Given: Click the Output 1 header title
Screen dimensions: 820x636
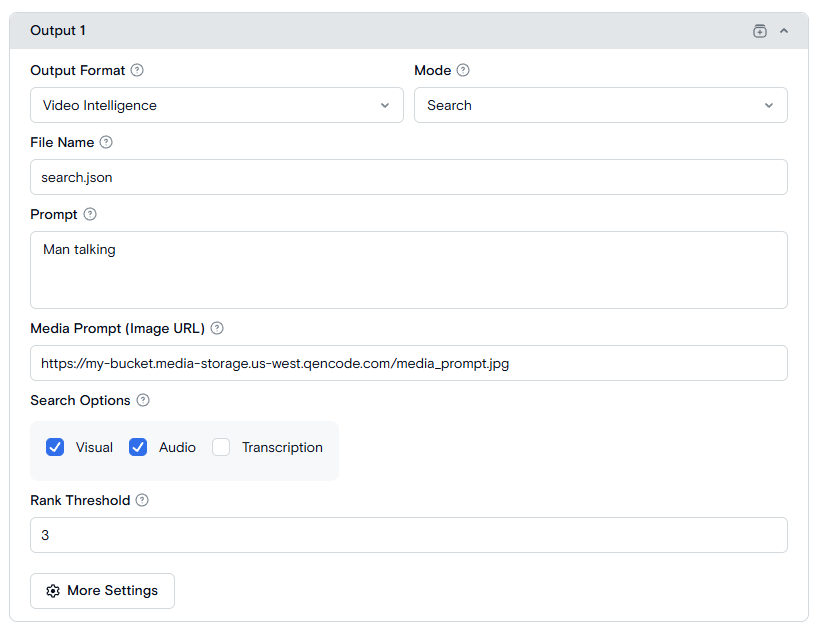Looking at the screenshot, I should [x=58, y=31].
